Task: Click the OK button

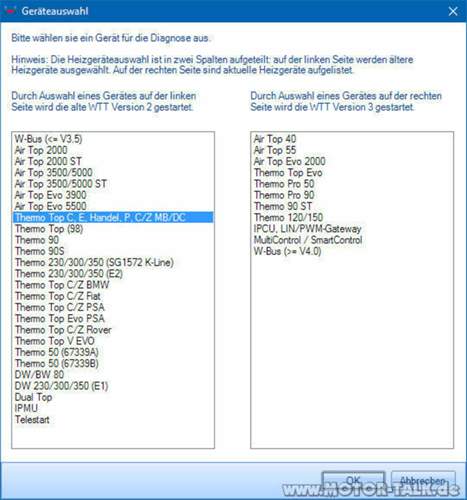Action: point(353,481)
